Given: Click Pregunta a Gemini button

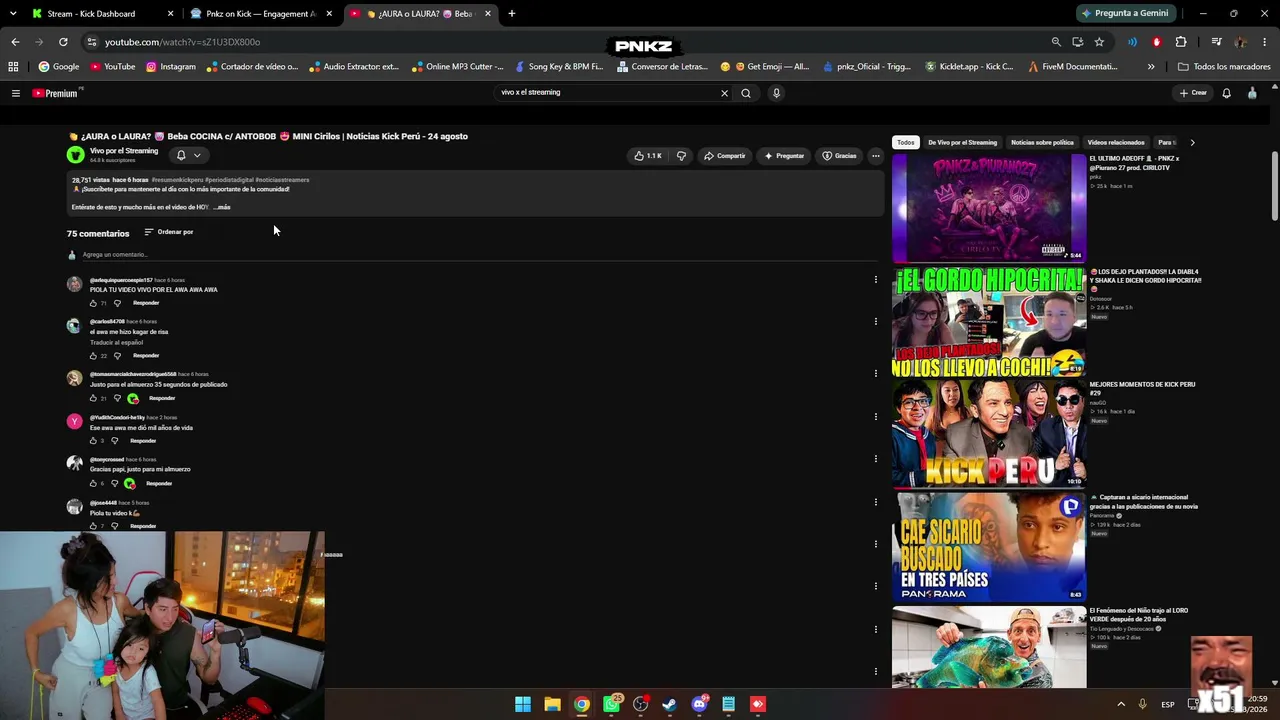Looking at the screenshot, I should coord(1125,14).
